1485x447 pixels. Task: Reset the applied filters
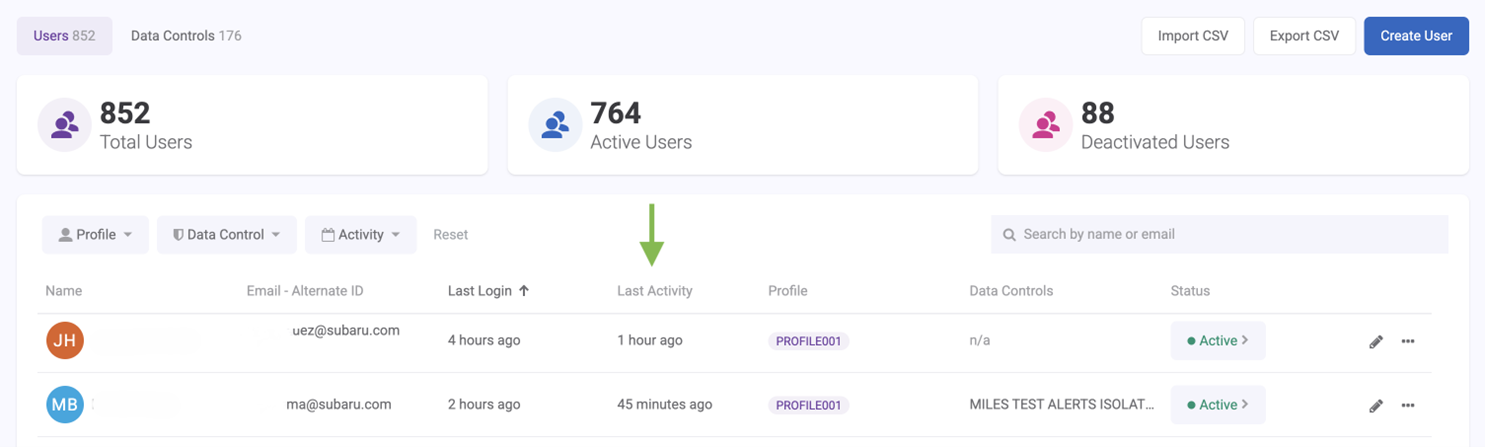(x=450, y=235)
